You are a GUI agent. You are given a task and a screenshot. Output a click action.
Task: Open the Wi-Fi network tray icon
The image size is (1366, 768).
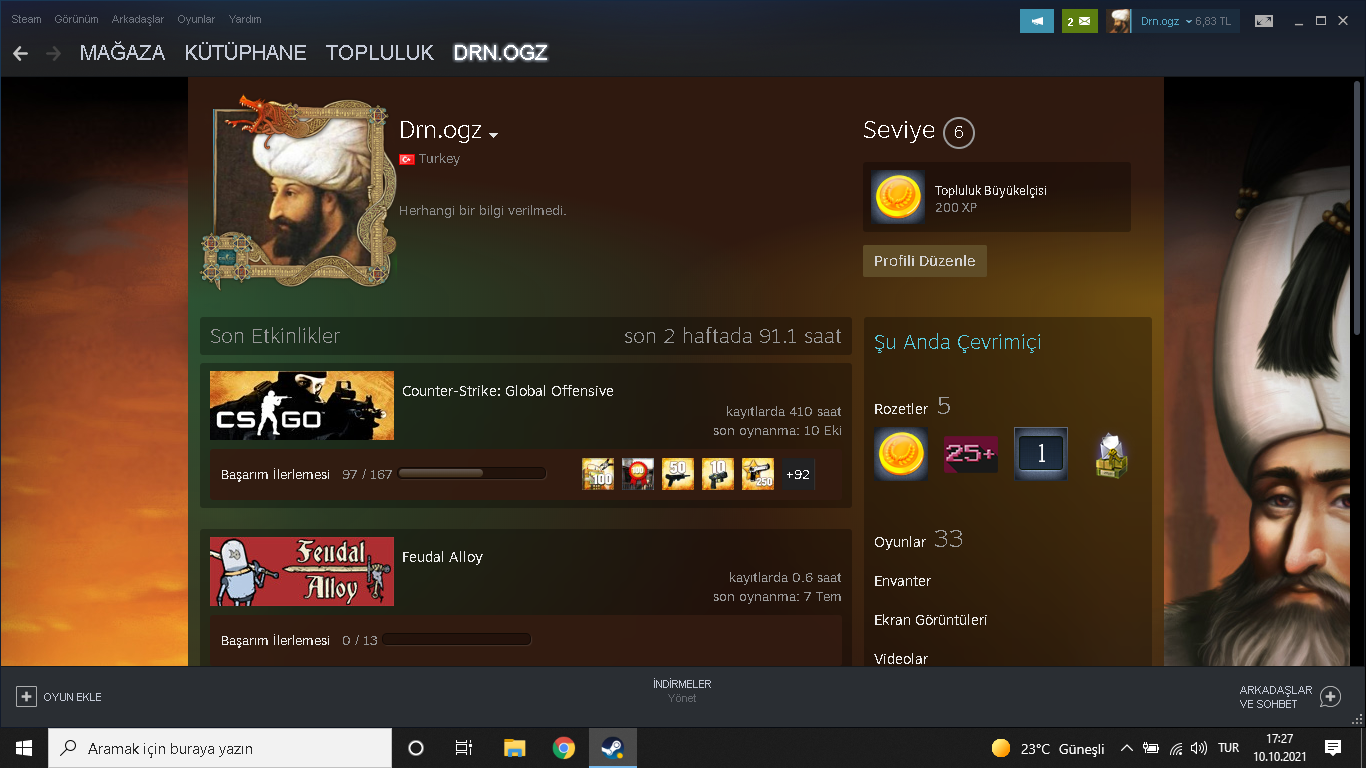click(x=1175, y=748)
